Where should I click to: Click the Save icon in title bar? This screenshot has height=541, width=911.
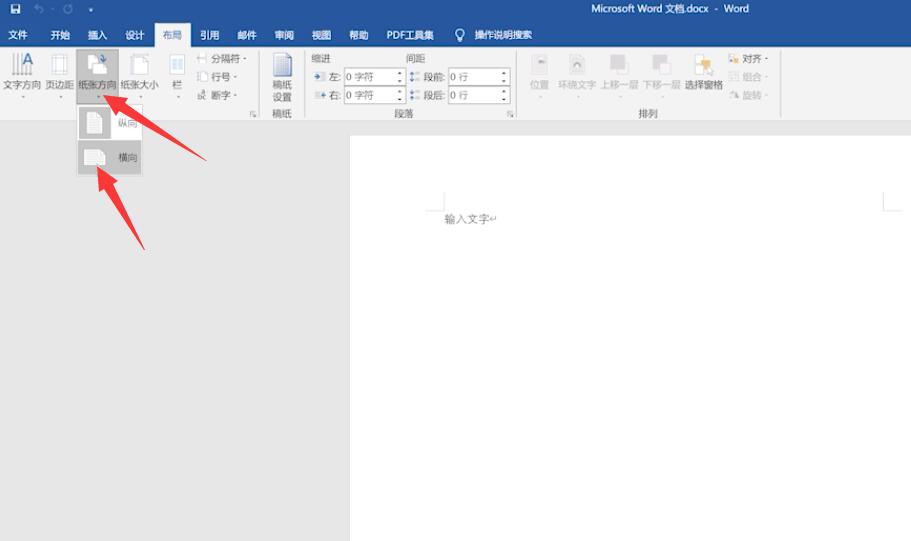point(15,9)
